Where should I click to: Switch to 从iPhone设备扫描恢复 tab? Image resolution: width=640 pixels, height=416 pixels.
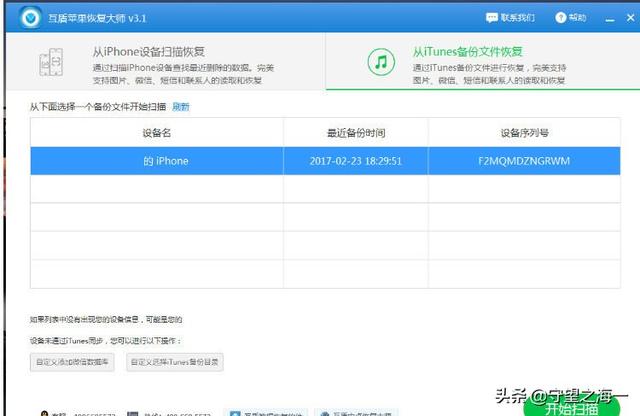click(166, 62)
